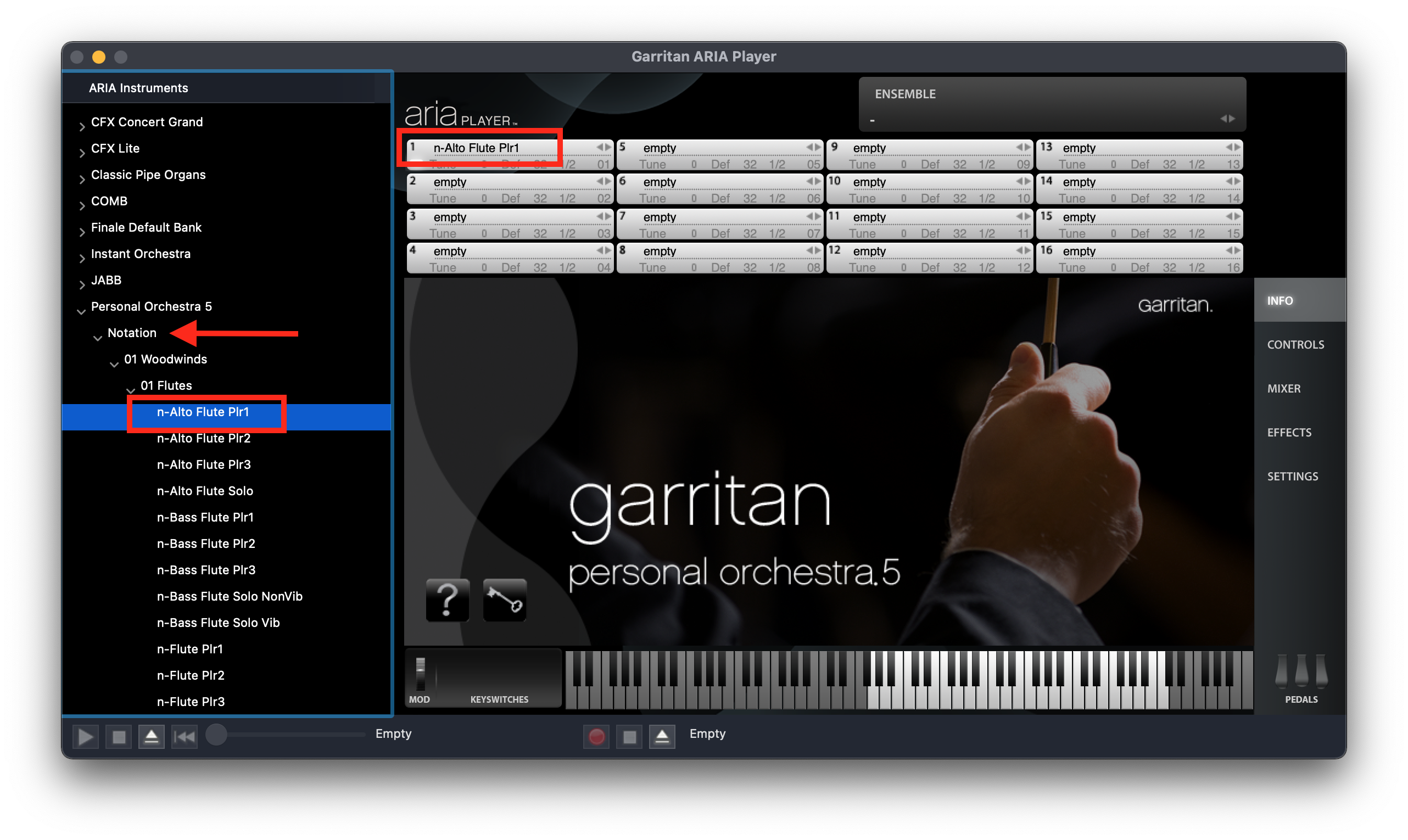
Task: Click the MIDI channel 07 in slot 7
Action: (x=813, y=233)
